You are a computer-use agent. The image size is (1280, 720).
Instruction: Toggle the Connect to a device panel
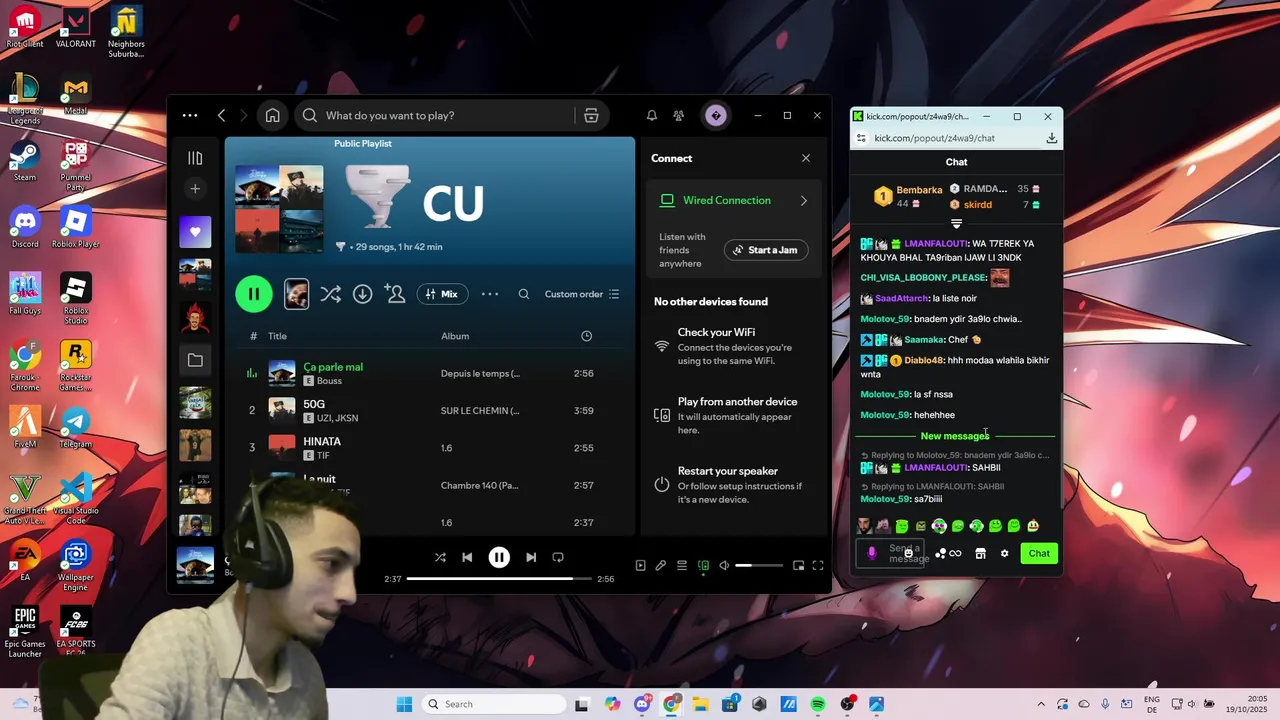[x=703, y=565]
